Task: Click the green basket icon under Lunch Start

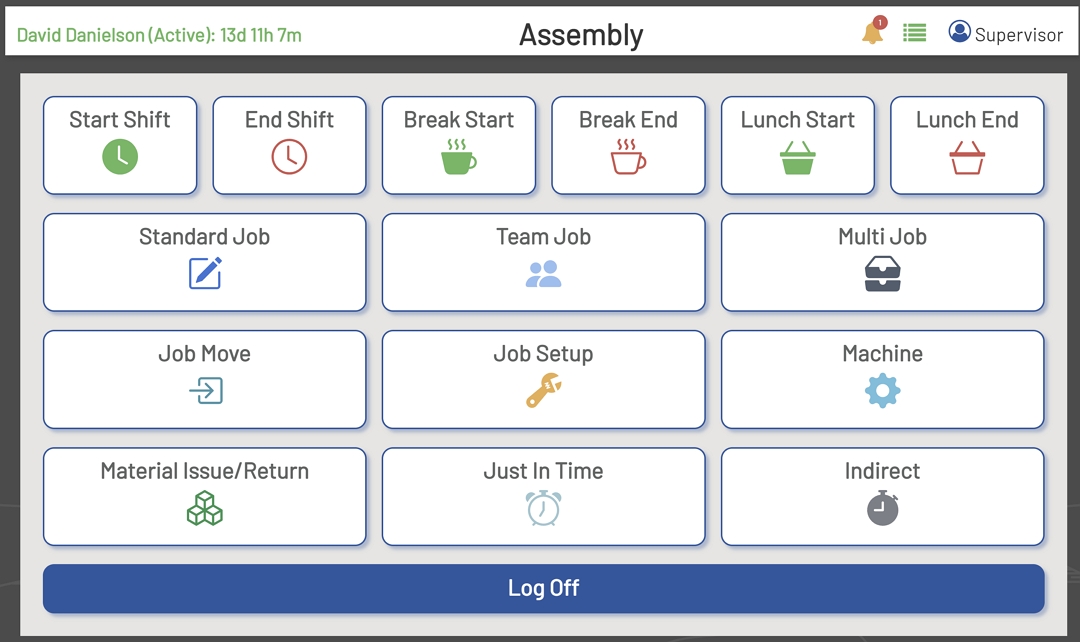Action: coord(797,157)
